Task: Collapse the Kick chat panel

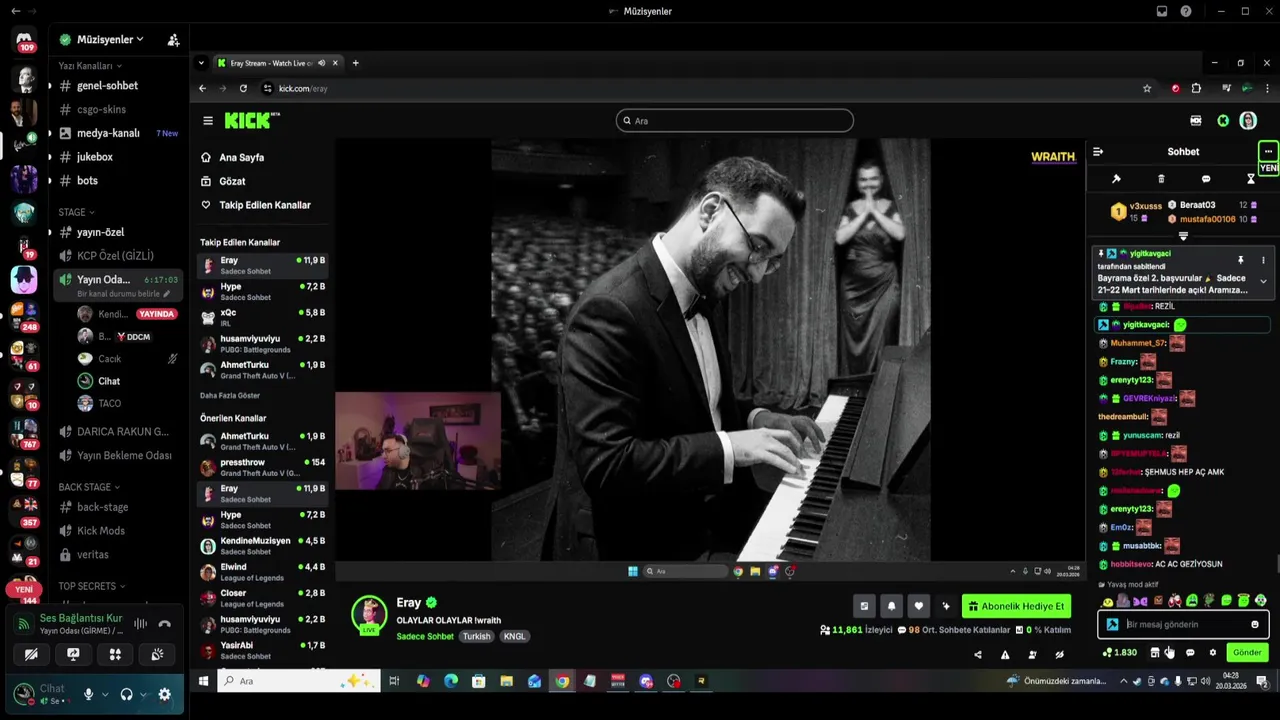Action: (1098, 152)
